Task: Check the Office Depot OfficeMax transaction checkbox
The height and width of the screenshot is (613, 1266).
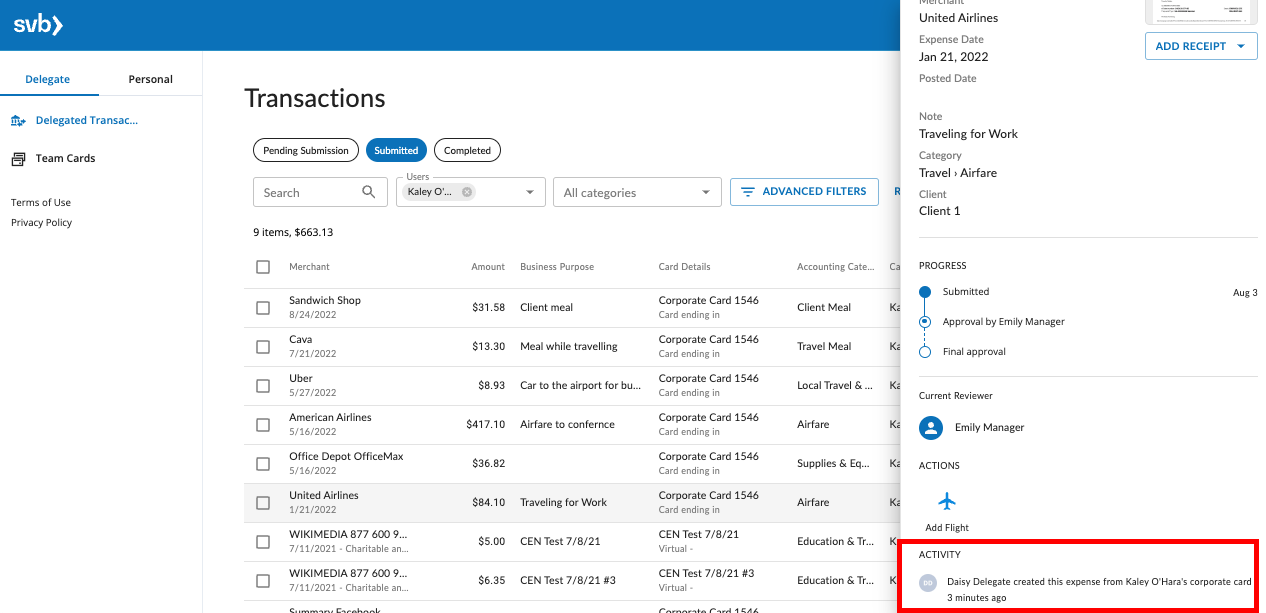Action: point(263,464)
